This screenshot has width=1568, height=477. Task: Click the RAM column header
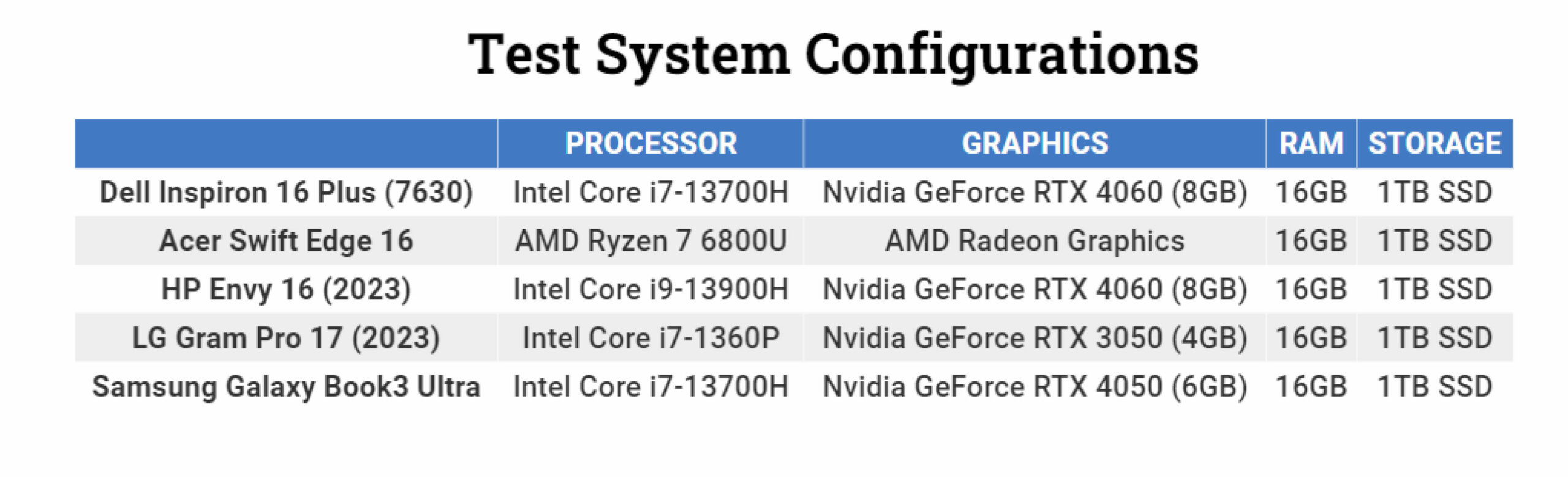click(1311, 143)
